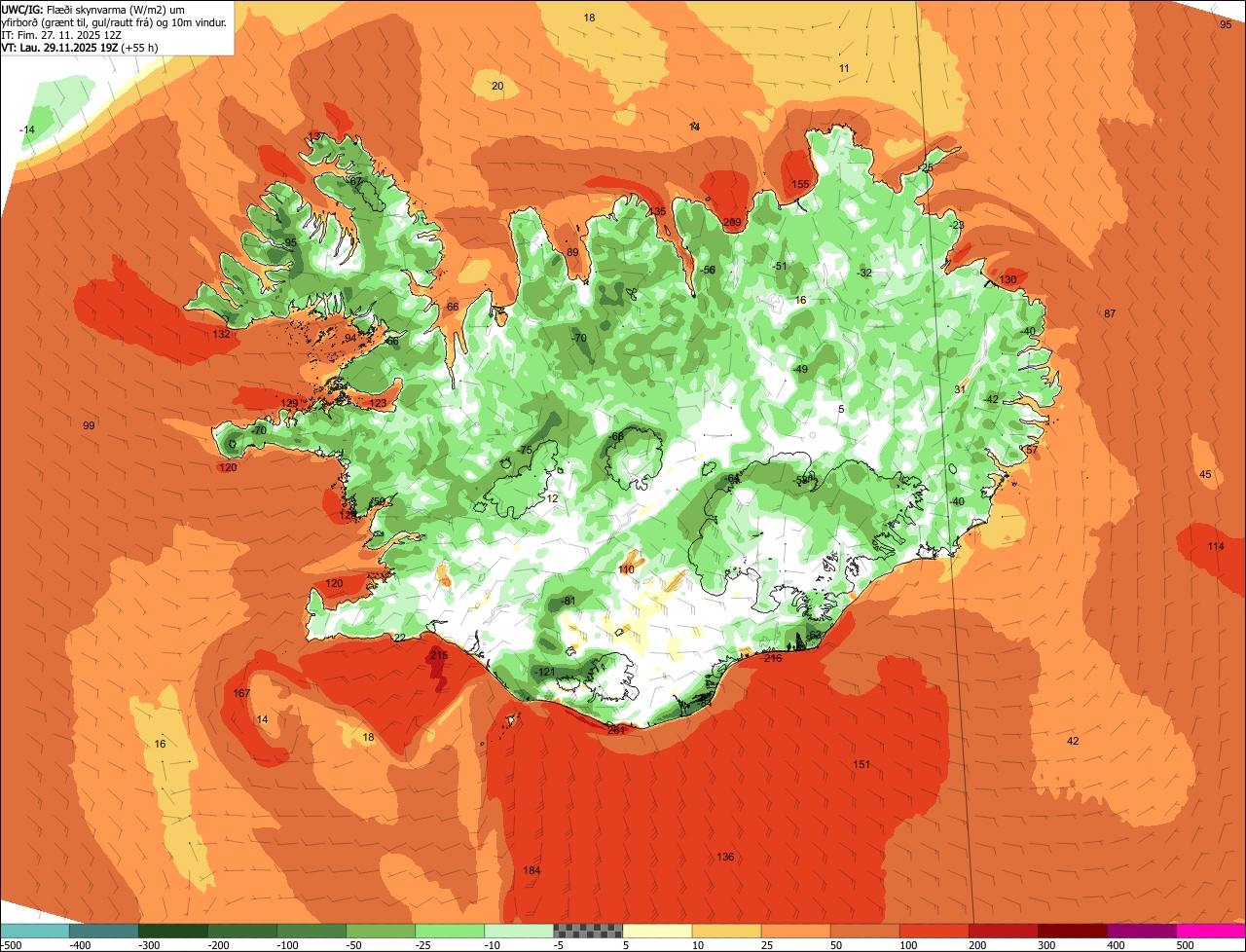Click the '-500' legend label
1246x952 pixels.
coord(11,945)
